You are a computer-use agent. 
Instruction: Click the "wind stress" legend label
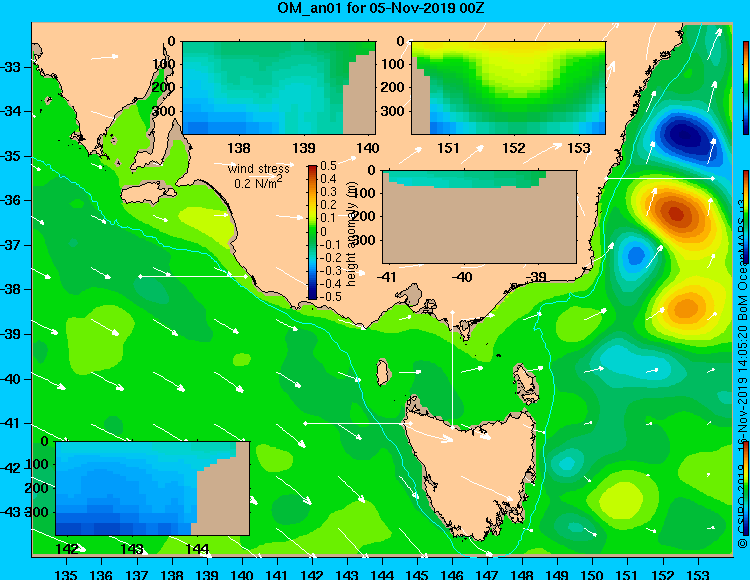[258, 169]
